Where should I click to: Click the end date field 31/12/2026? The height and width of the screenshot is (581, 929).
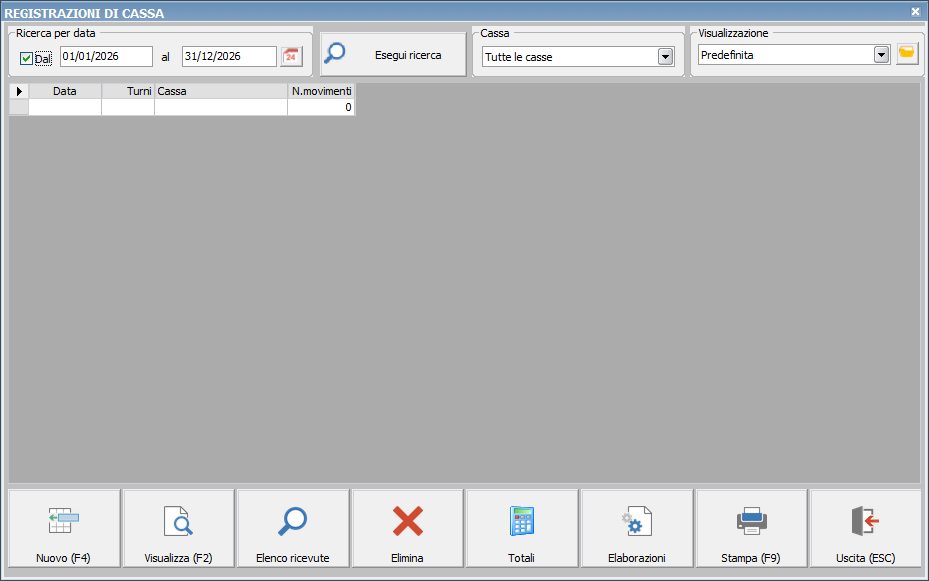tap(228, 56)
